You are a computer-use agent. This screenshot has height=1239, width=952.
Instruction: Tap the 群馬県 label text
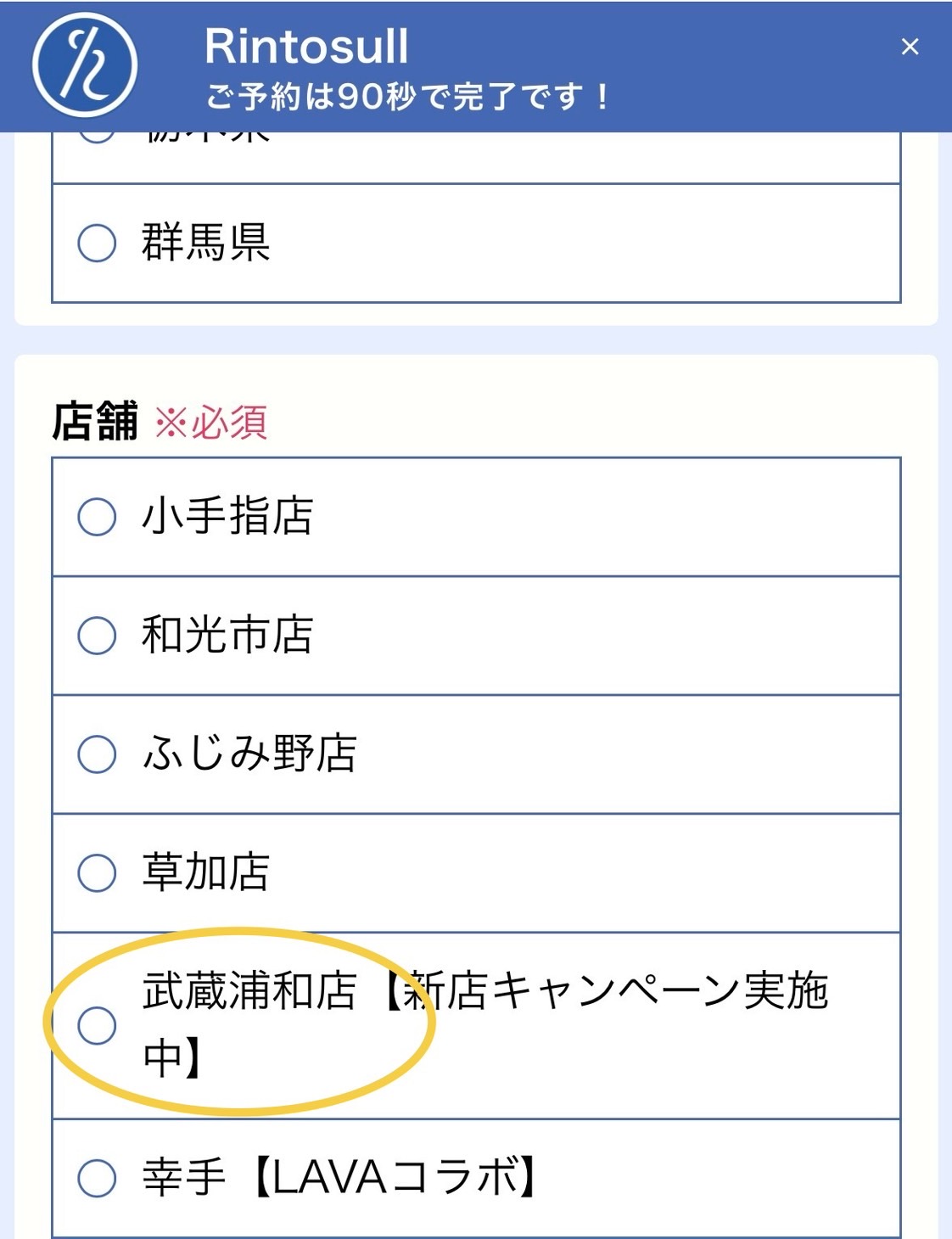tap(206, 243)
